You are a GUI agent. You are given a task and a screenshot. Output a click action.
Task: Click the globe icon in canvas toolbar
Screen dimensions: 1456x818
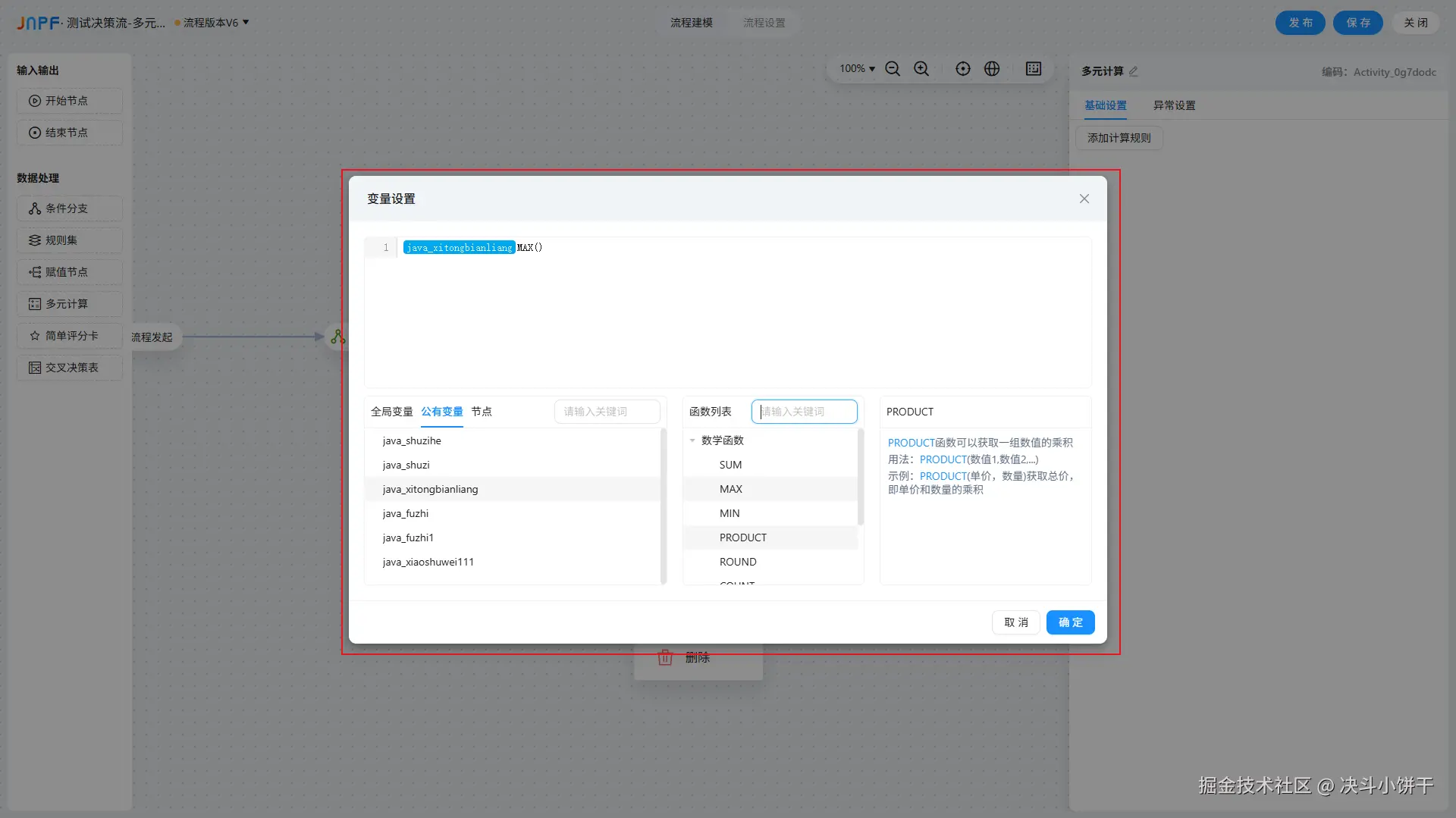[x=992, y=68]
